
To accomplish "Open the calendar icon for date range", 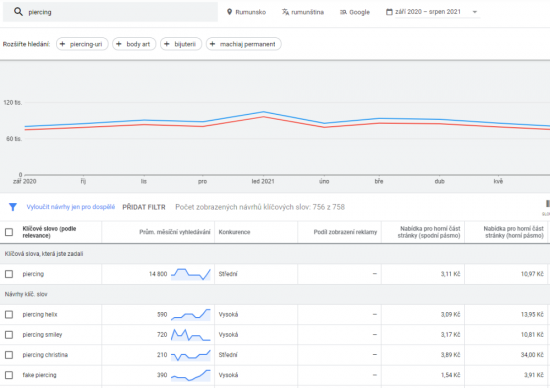I will tap(389, 12).
